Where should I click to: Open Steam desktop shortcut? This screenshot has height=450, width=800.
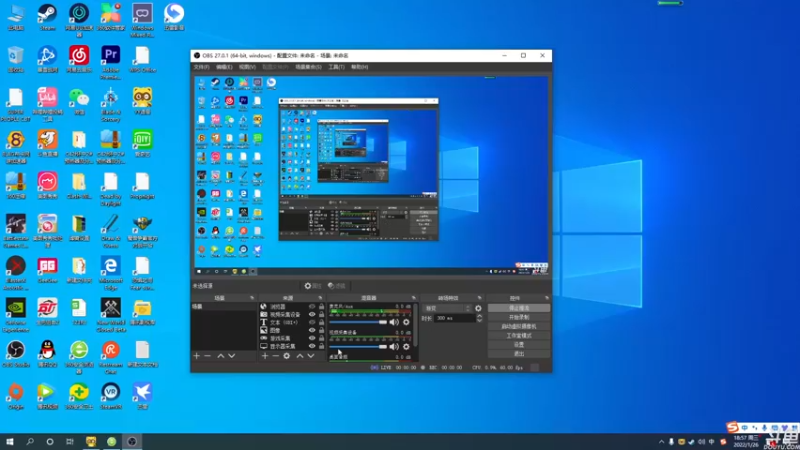47,17
